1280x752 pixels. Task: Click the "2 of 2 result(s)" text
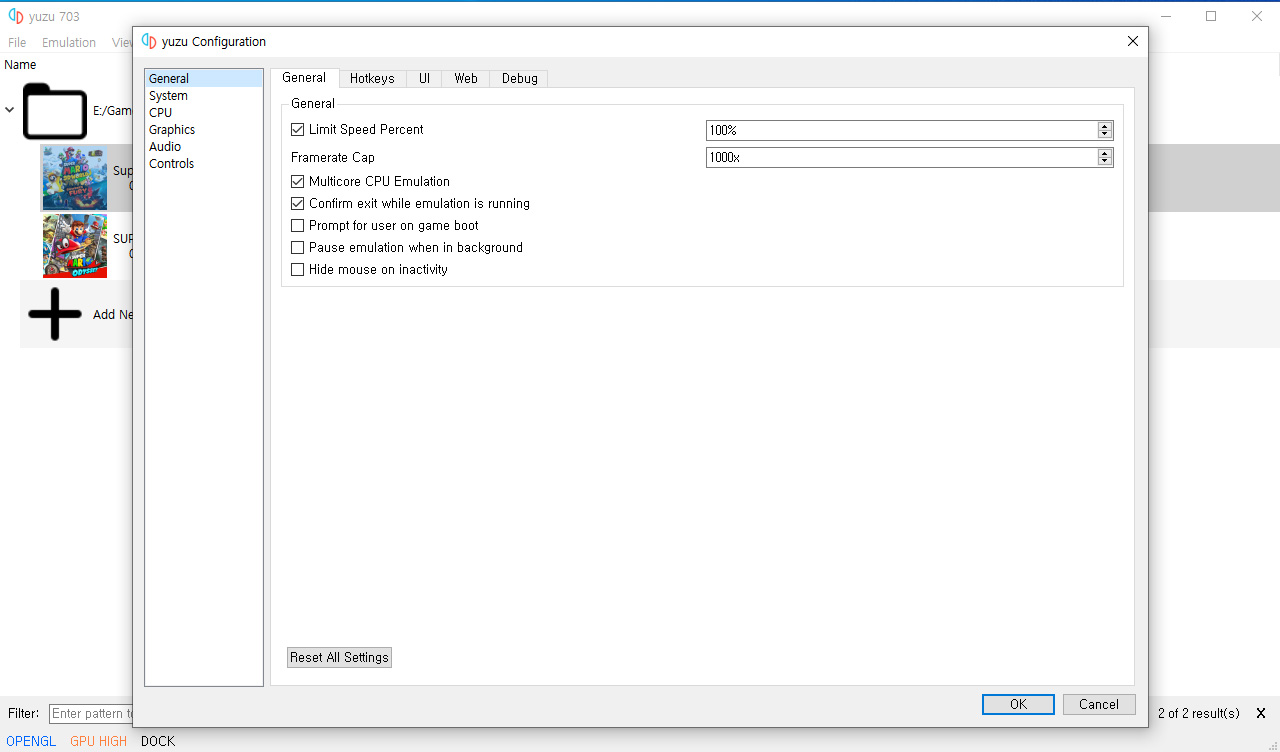pos(1198,713)
